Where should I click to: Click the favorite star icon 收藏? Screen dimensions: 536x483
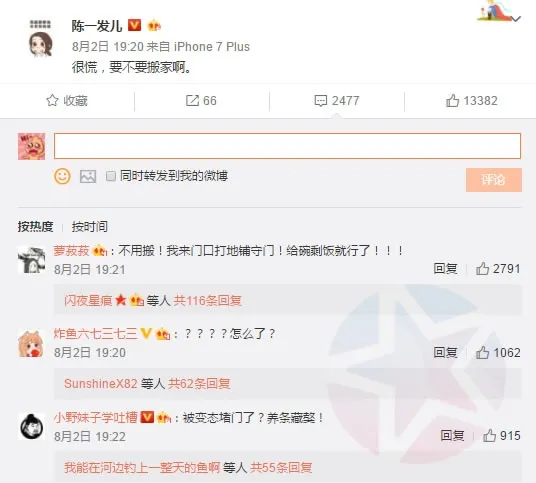tap(52, 100)
